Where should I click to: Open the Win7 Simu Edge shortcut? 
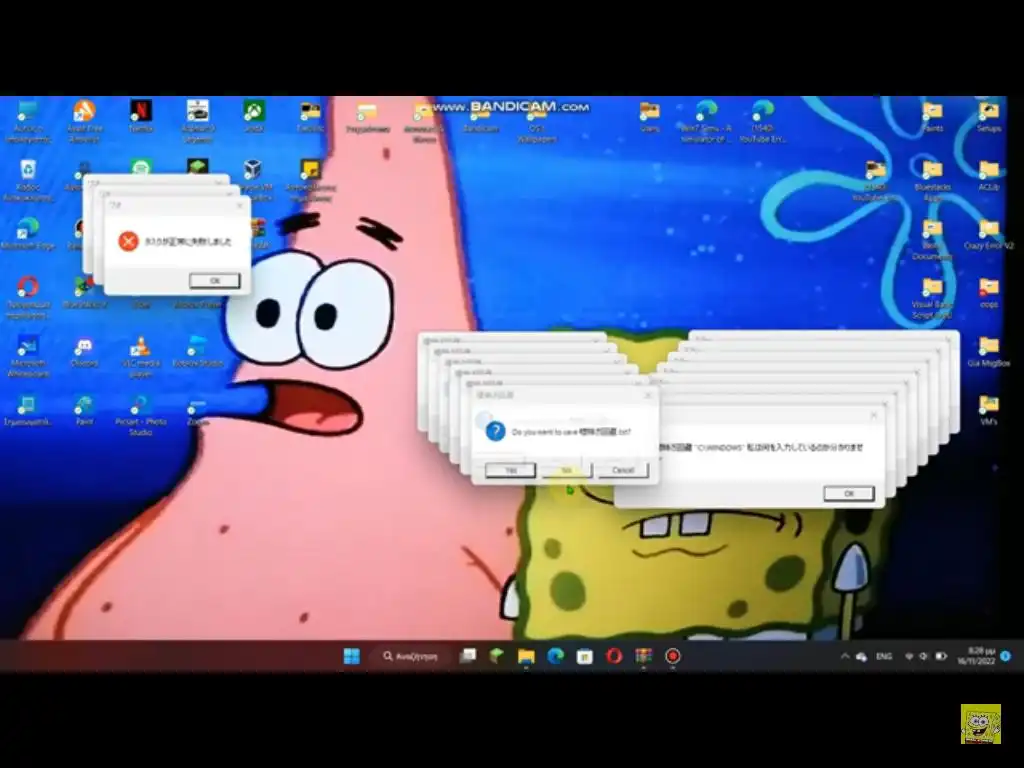pyautogui.click(x=706, y=120)
